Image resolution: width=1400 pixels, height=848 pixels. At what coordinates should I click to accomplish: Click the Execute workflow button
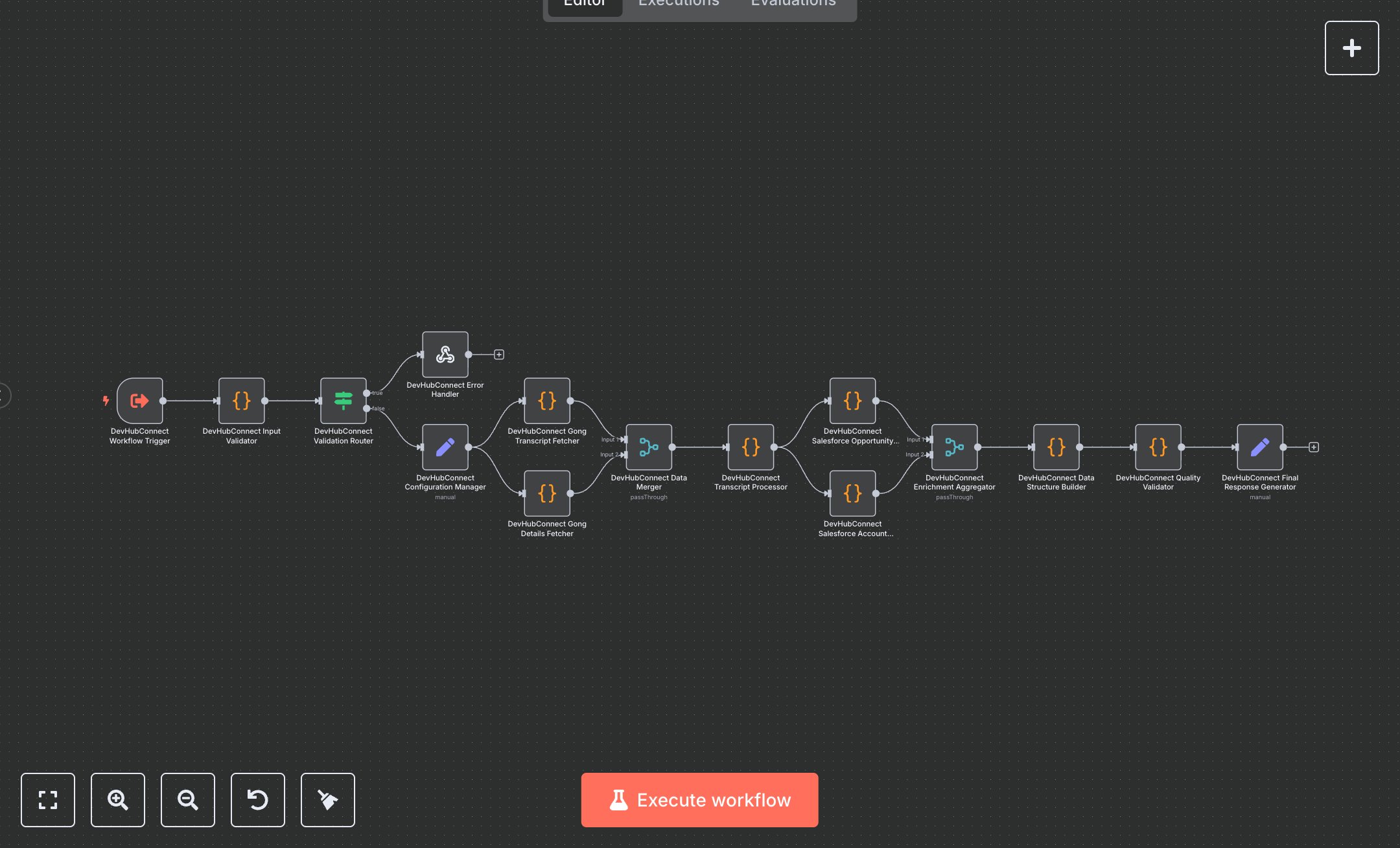pos(699,800)
